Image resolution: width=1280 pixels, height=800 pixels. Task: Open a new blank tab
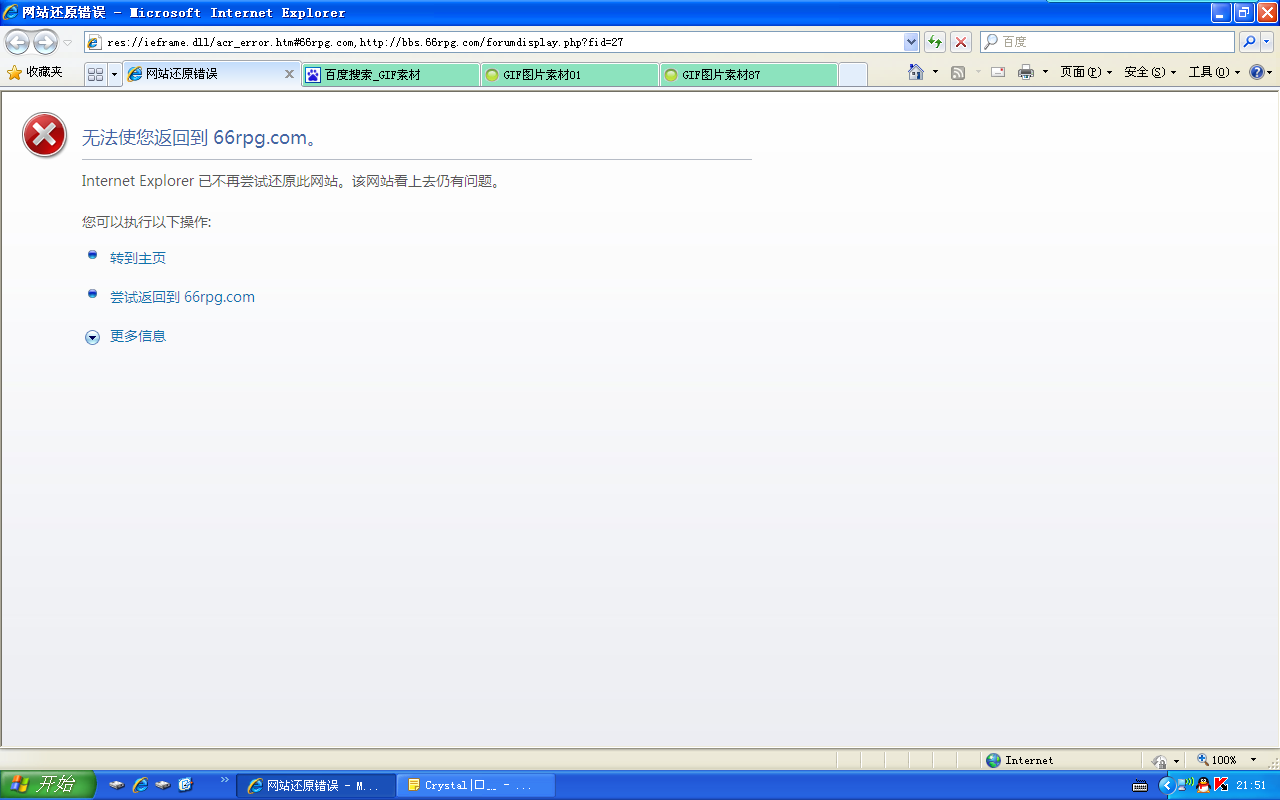853,75
